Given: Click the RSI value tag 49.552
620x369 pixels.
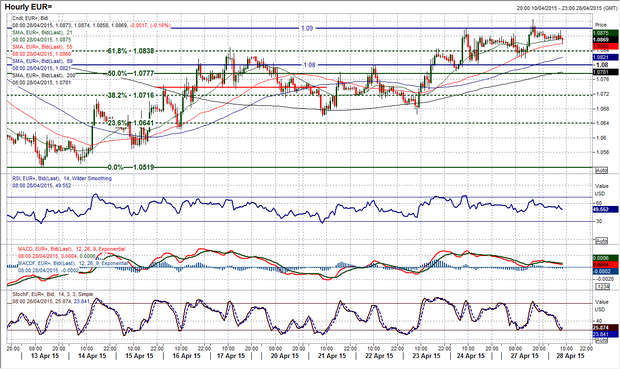Looking at the screenshot, I should [605, 209].
